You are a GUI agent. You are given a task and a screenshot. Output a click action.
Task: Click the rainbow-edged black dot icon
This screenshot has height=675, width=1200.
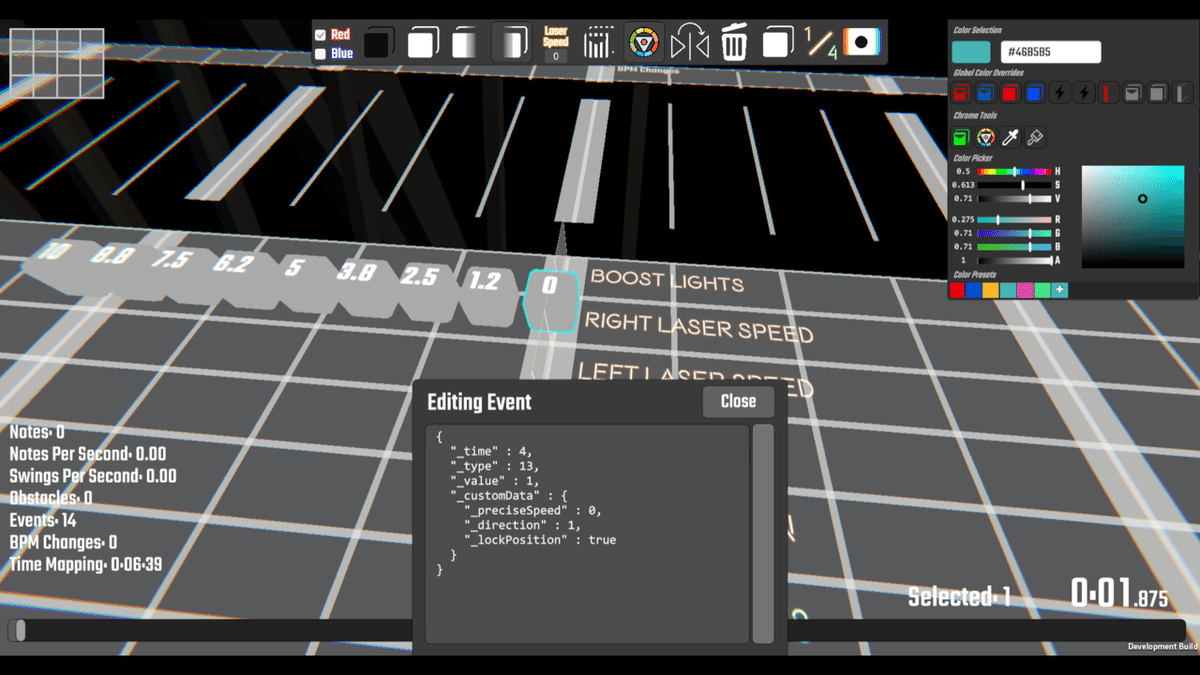[861, 44]
